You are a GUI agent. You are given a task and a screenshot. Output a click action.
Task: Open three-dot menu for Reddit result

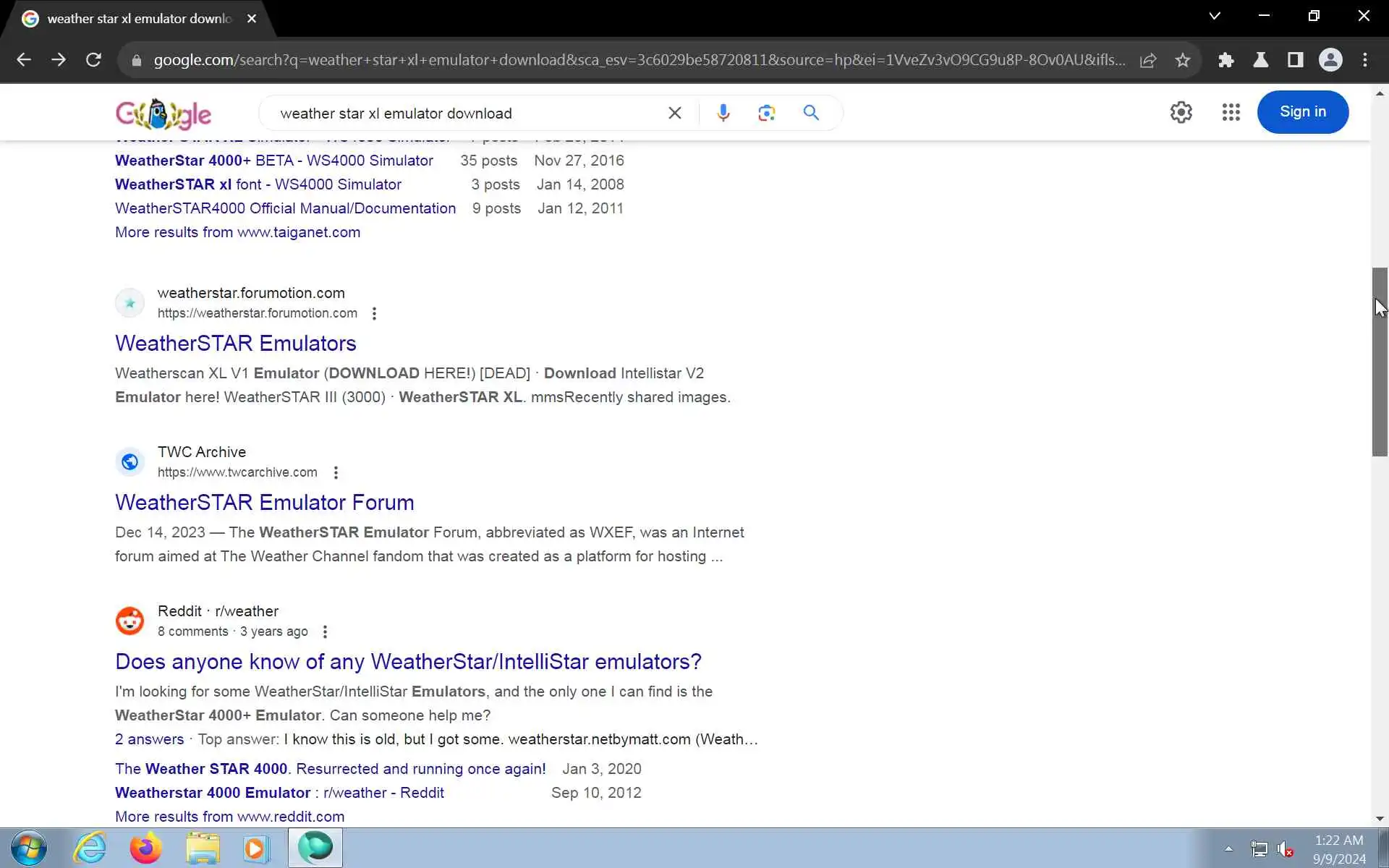click(x=325, y=631)
